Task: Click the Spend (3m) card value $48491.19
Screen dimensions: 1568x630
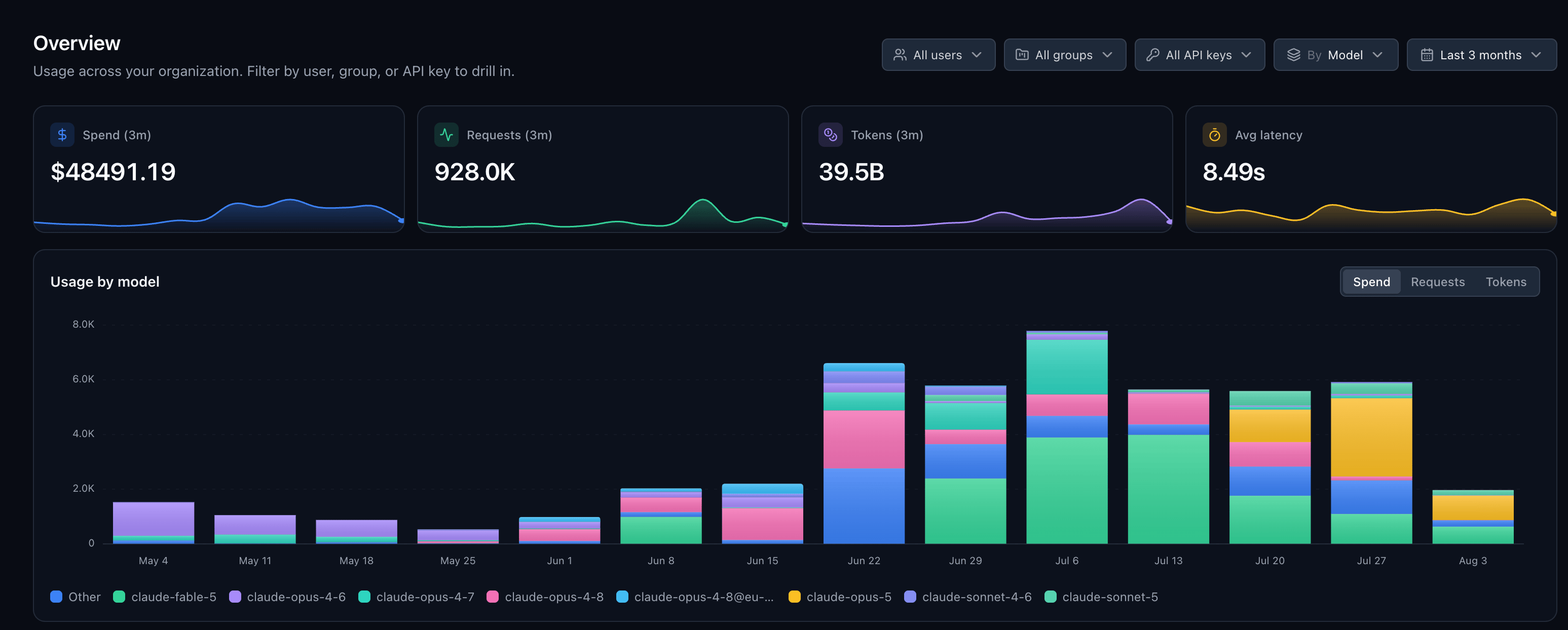Action: click(113, 172)
